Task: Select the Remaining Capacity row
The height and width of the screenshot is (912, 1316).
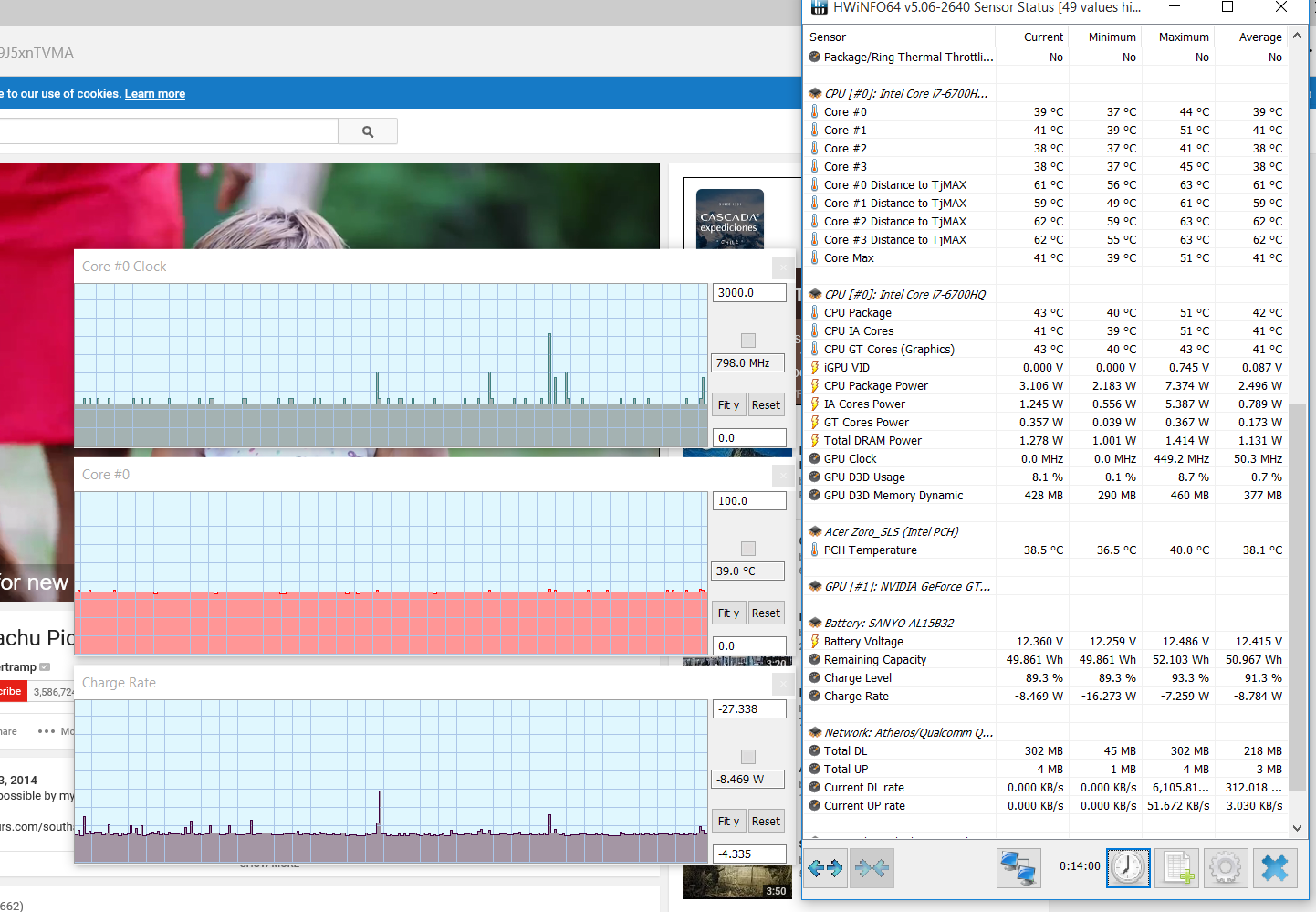Action: coord(1046,659)
